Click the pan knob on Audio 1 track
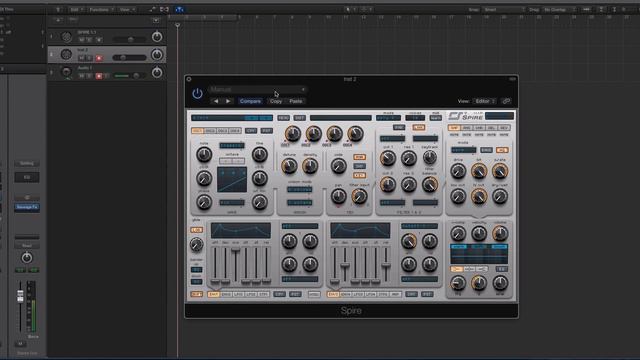The height and width of the screenshot is (360, 640). click(157, 72)
